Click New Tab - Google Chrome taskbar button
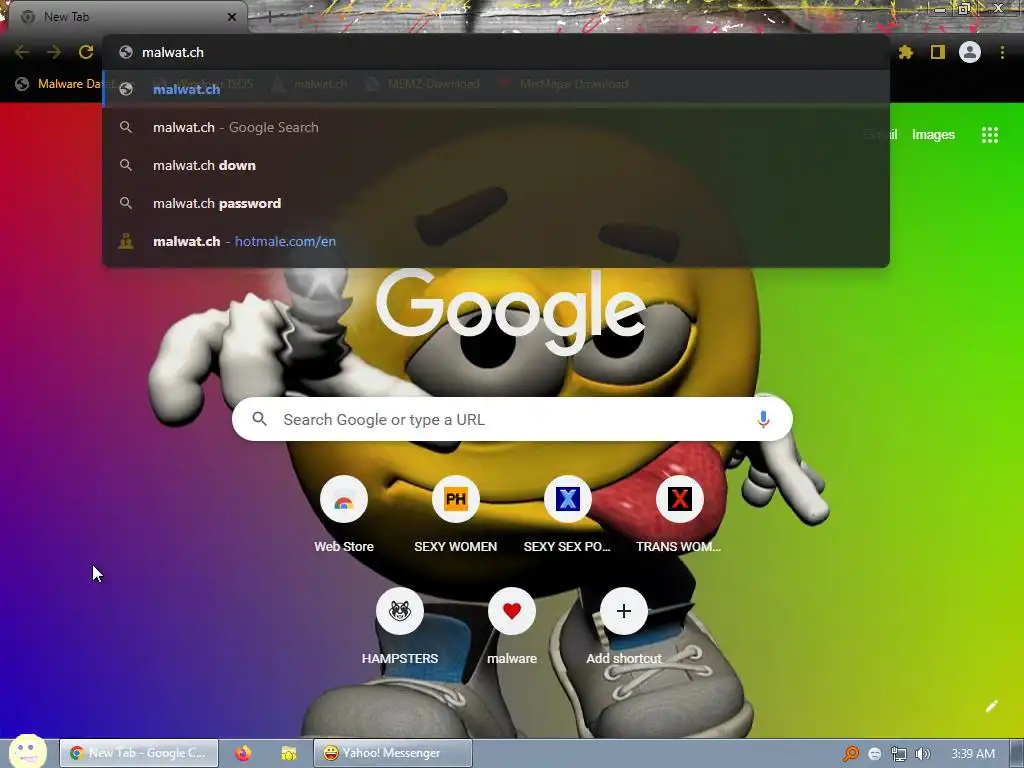1024x768 pixels. pos(139,753)
